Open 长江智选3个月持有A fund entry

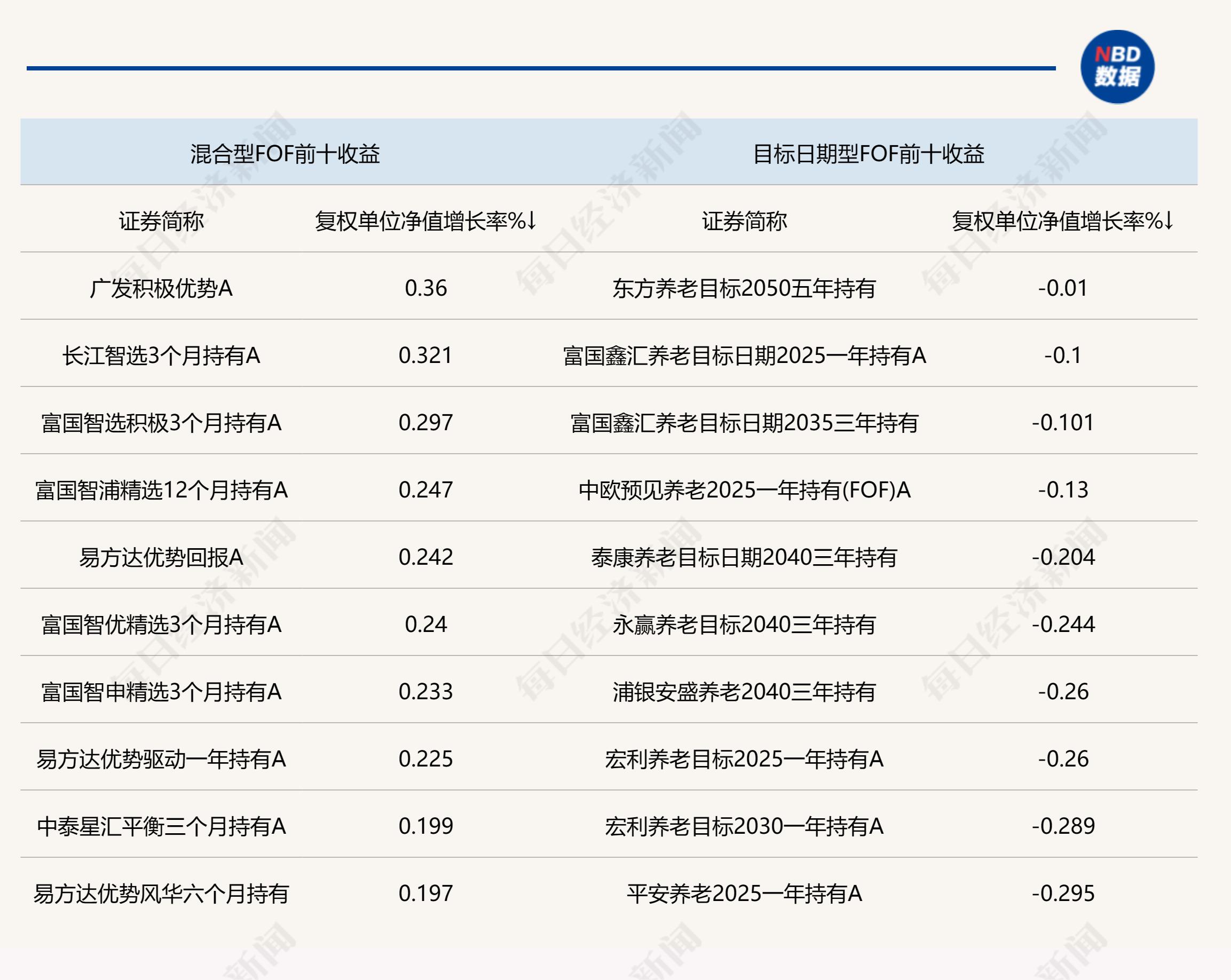161,355
